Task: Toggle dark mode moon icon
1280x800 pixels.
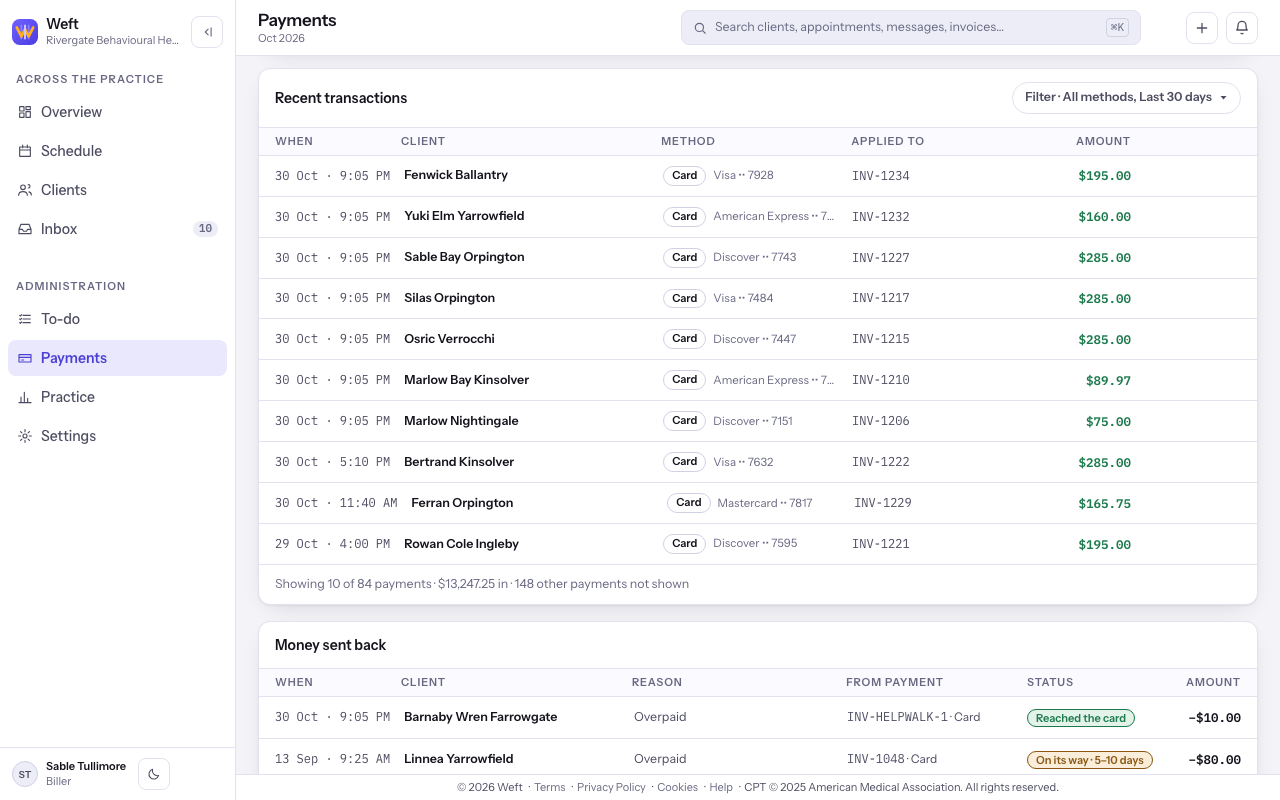Action: coord(154,774)
